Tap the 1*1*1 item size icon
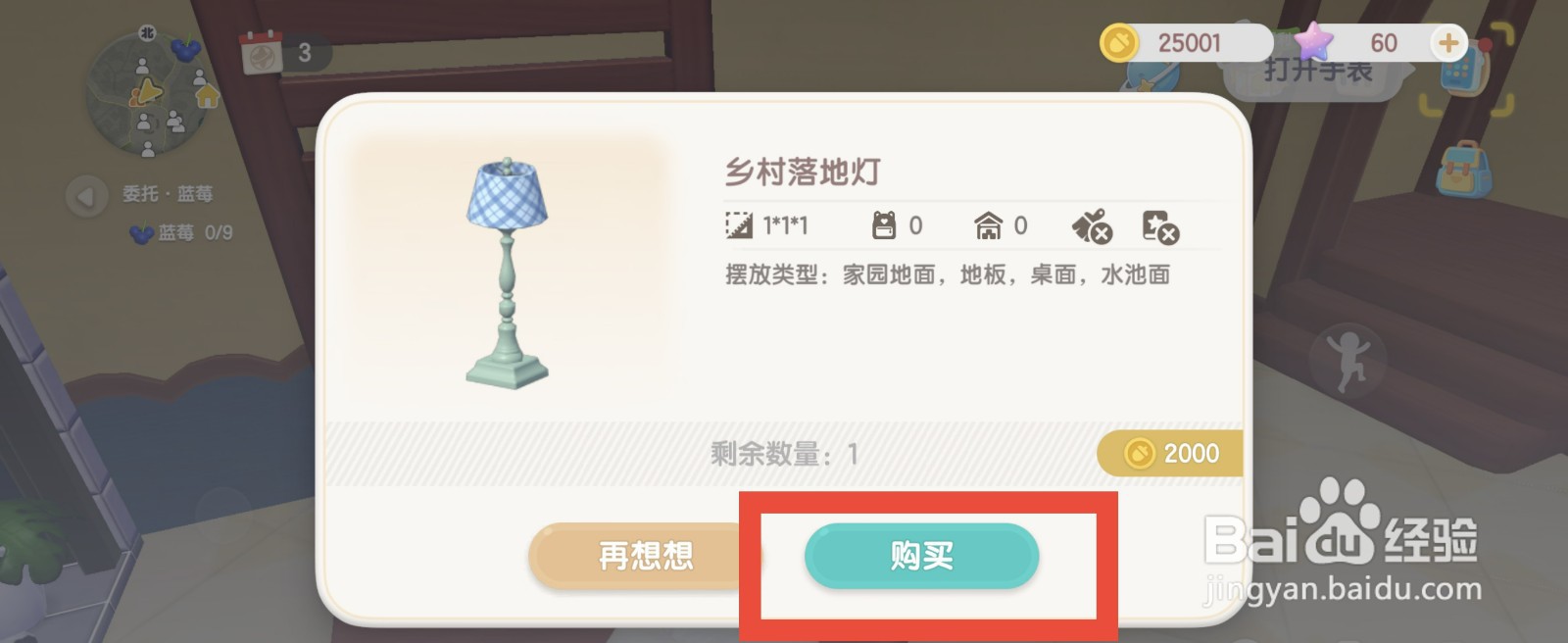 738,225
